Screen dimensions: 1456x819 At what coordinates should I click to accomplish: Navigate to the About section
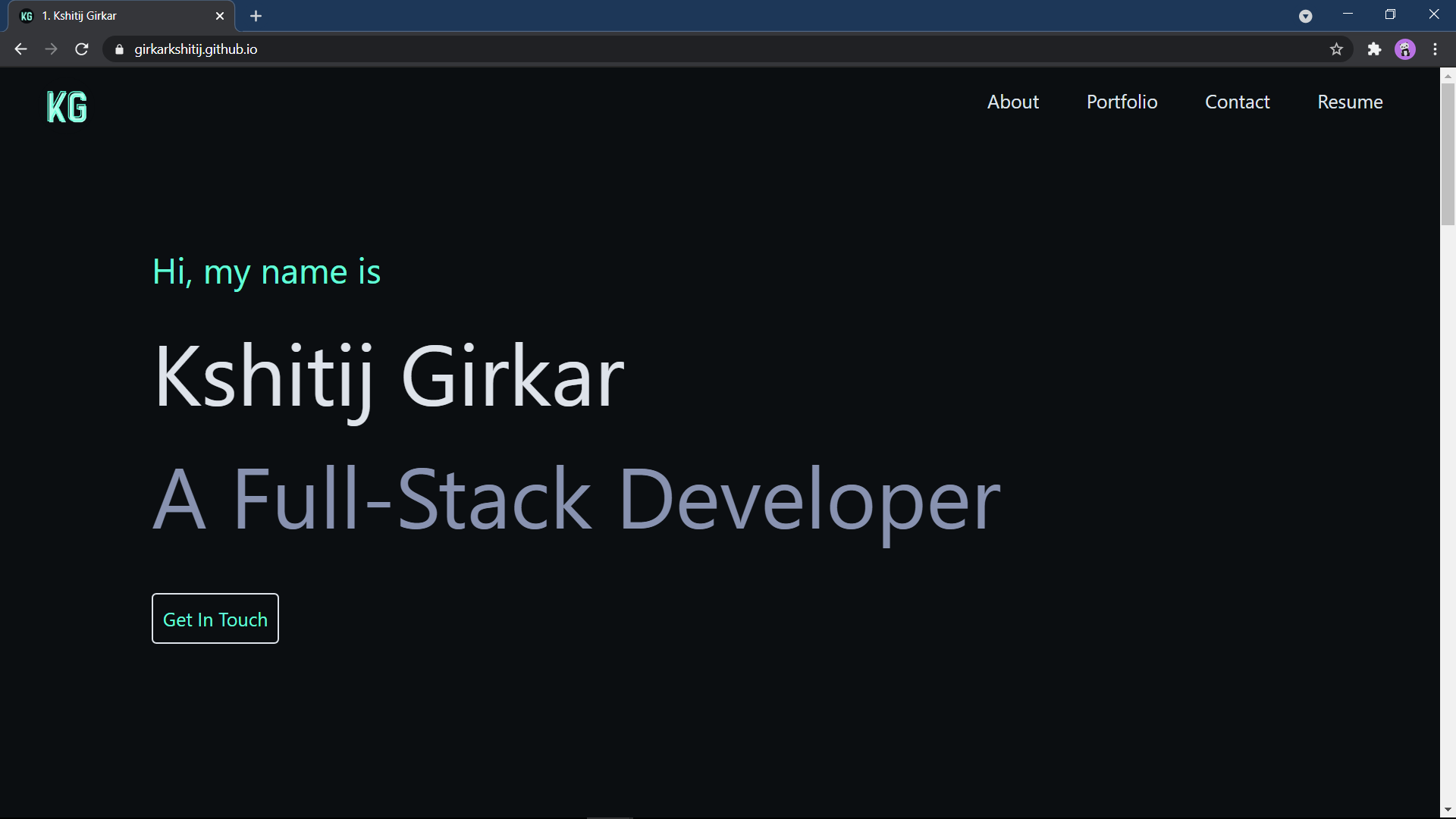[x=1013, y=101]
